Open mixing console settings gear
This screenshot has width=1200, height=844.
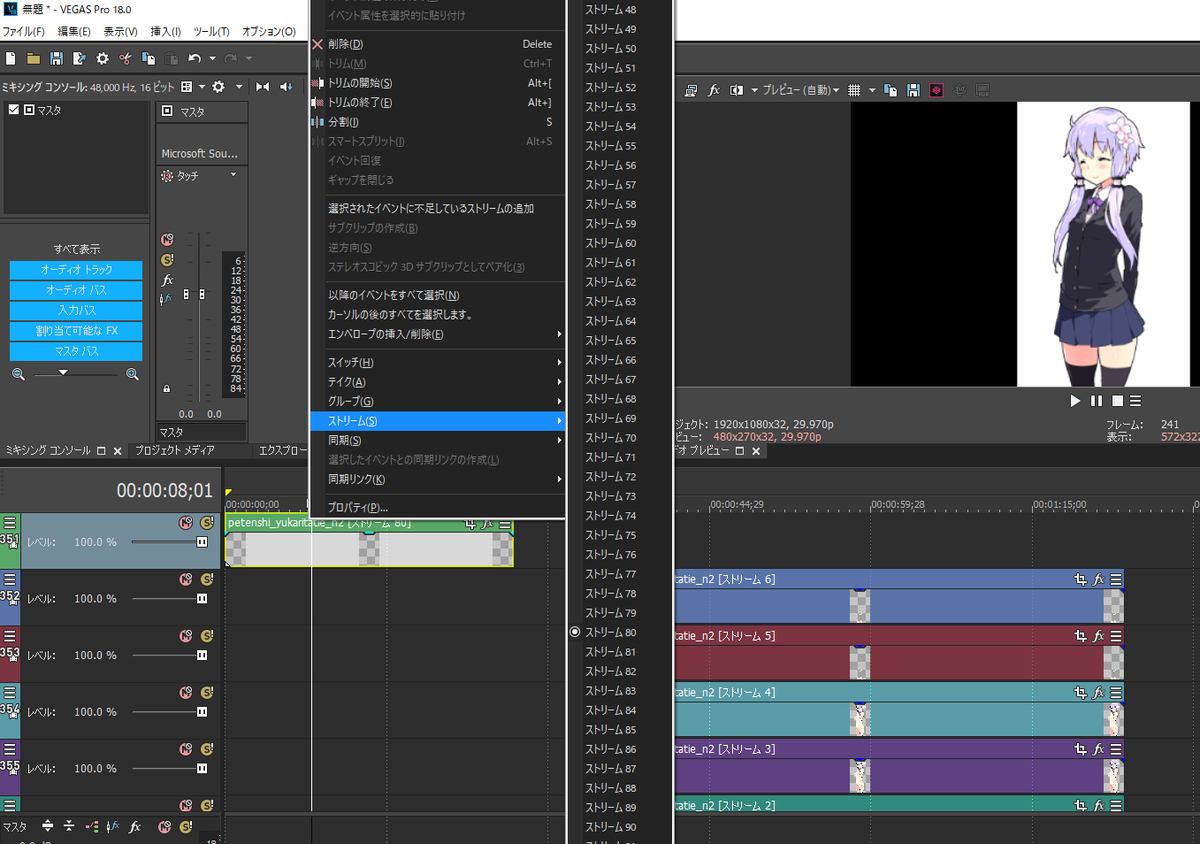(x=218, y=87)
